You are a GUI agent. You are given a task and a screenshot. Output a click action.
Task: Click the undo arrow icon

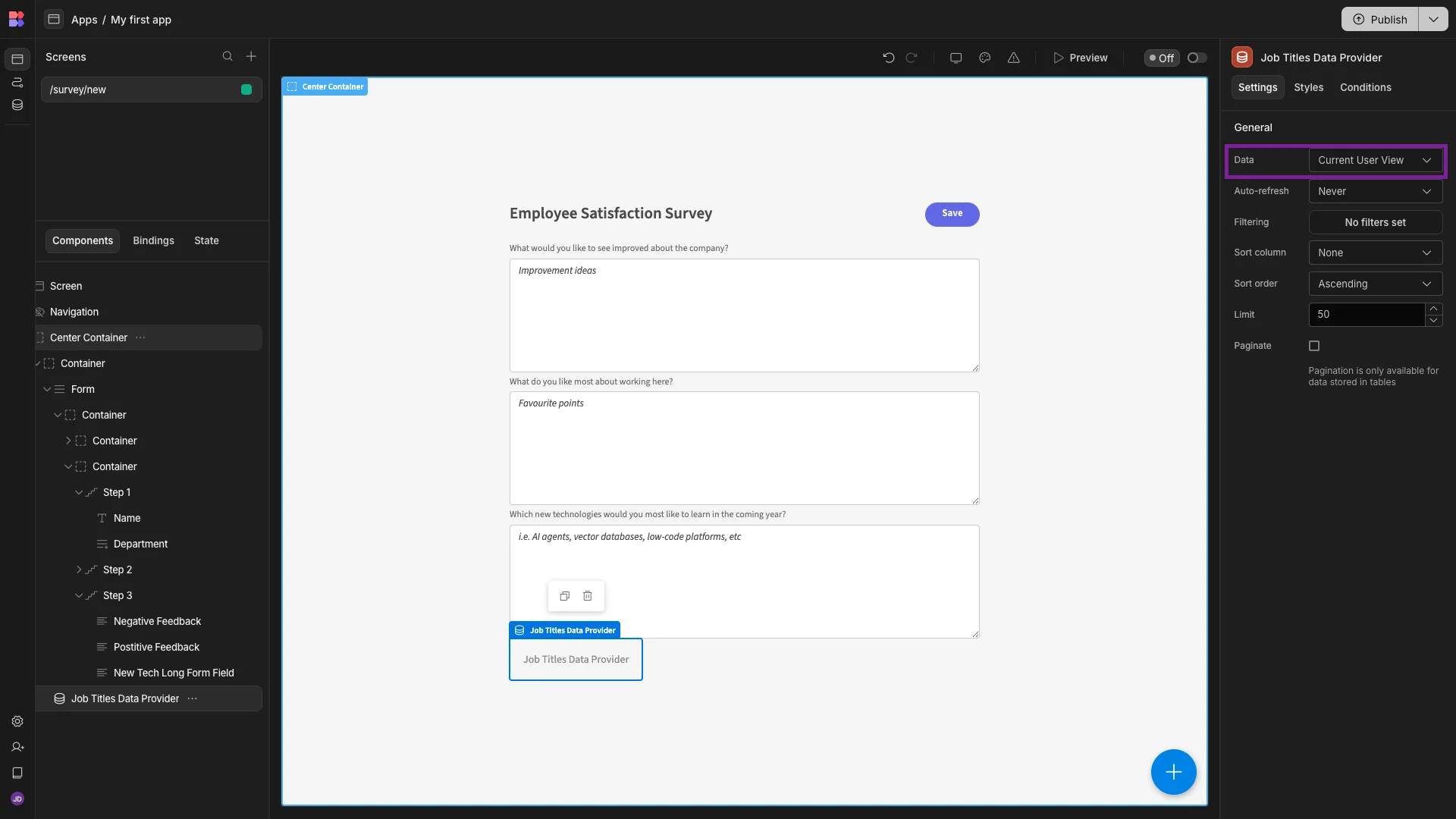[889, 58]
